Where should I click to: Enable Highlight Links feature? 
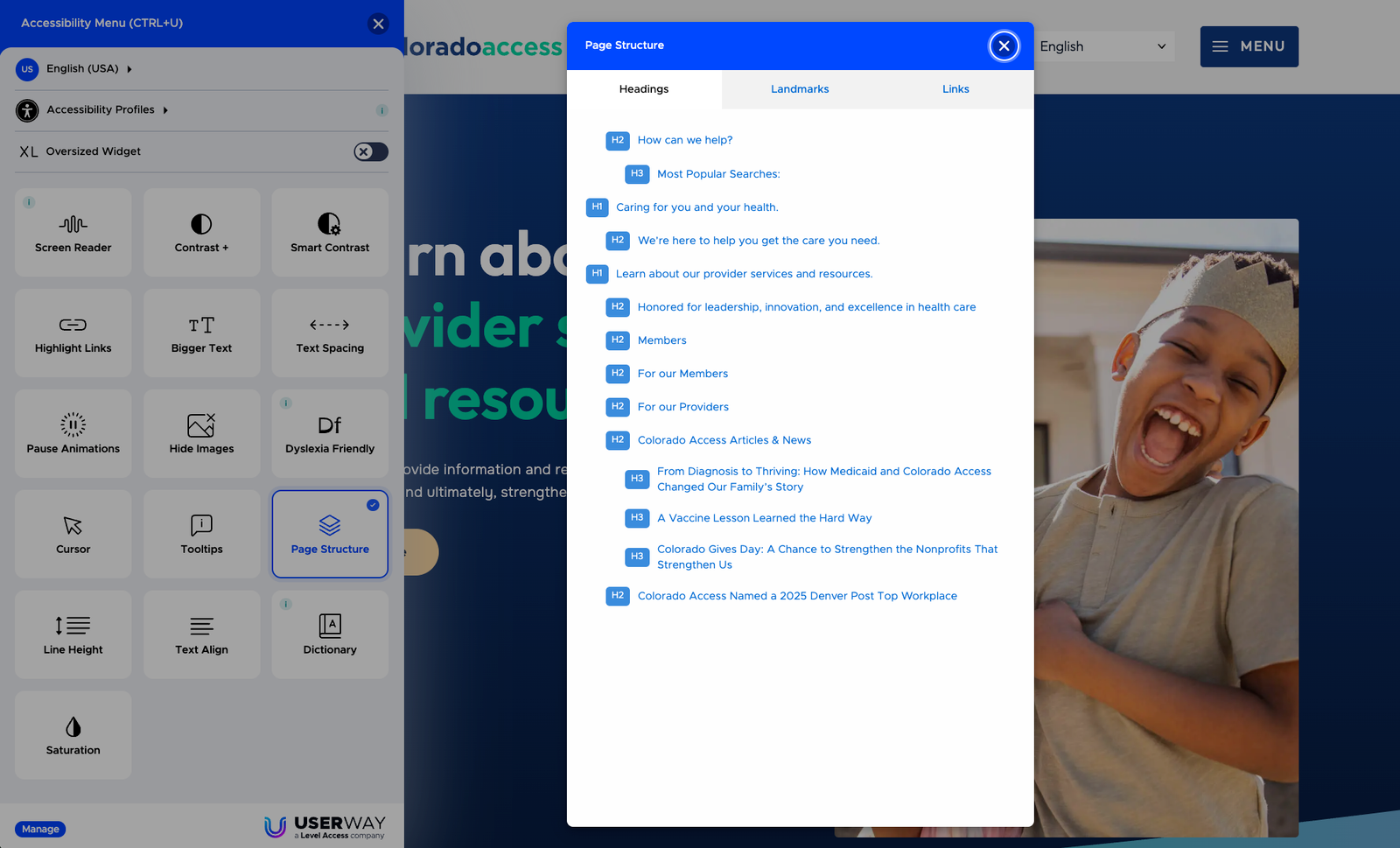tap(73, 333)
